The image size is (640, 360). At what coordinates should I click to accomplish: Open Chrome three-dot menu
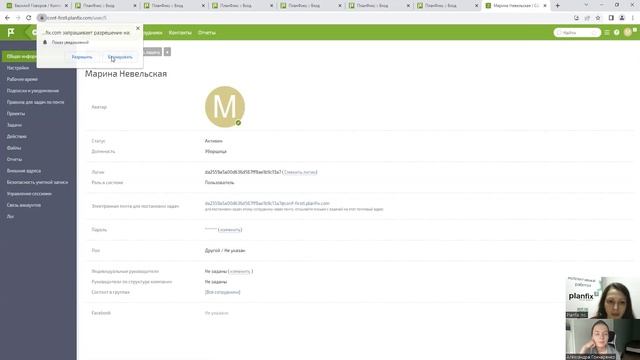[x=633, y=18]
